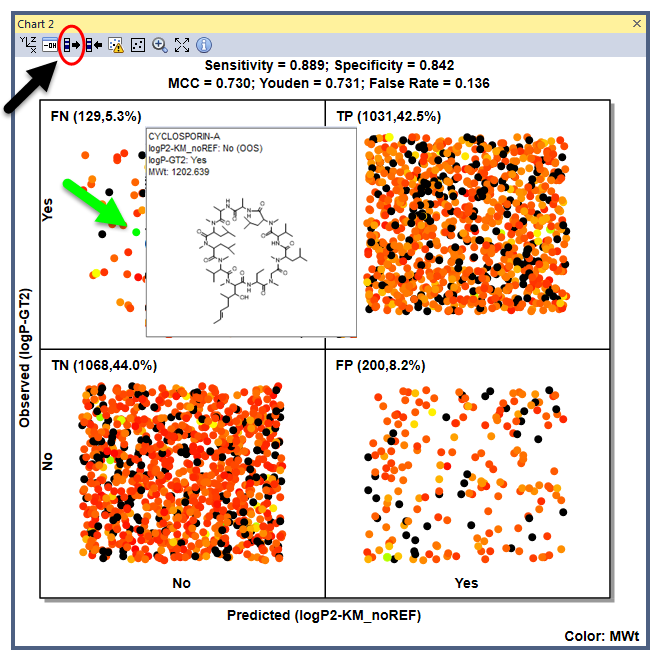The height and width of the screenshot is (658, 659).
Task: Click the Chart 2 title bar label
Action: point(36,24)
